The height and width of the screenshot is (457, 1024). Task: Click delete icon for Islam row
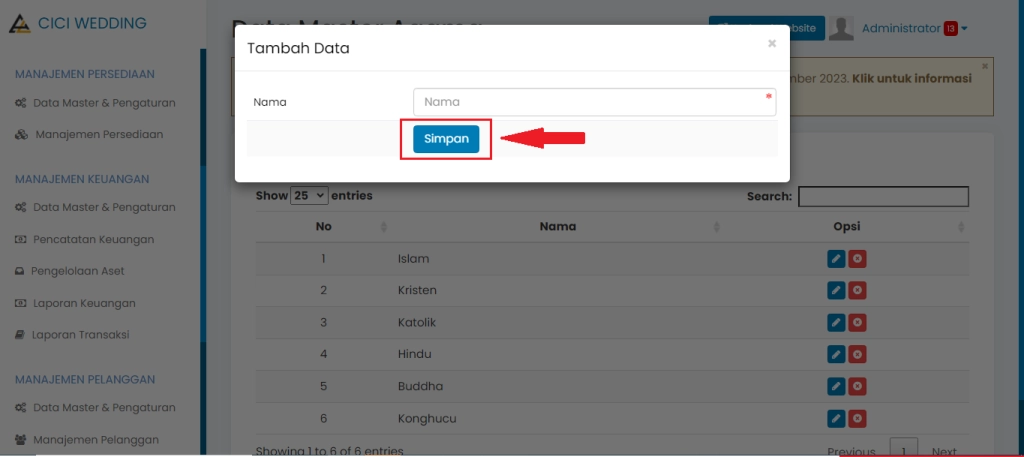pyautogui.click(x=857, y=259)
